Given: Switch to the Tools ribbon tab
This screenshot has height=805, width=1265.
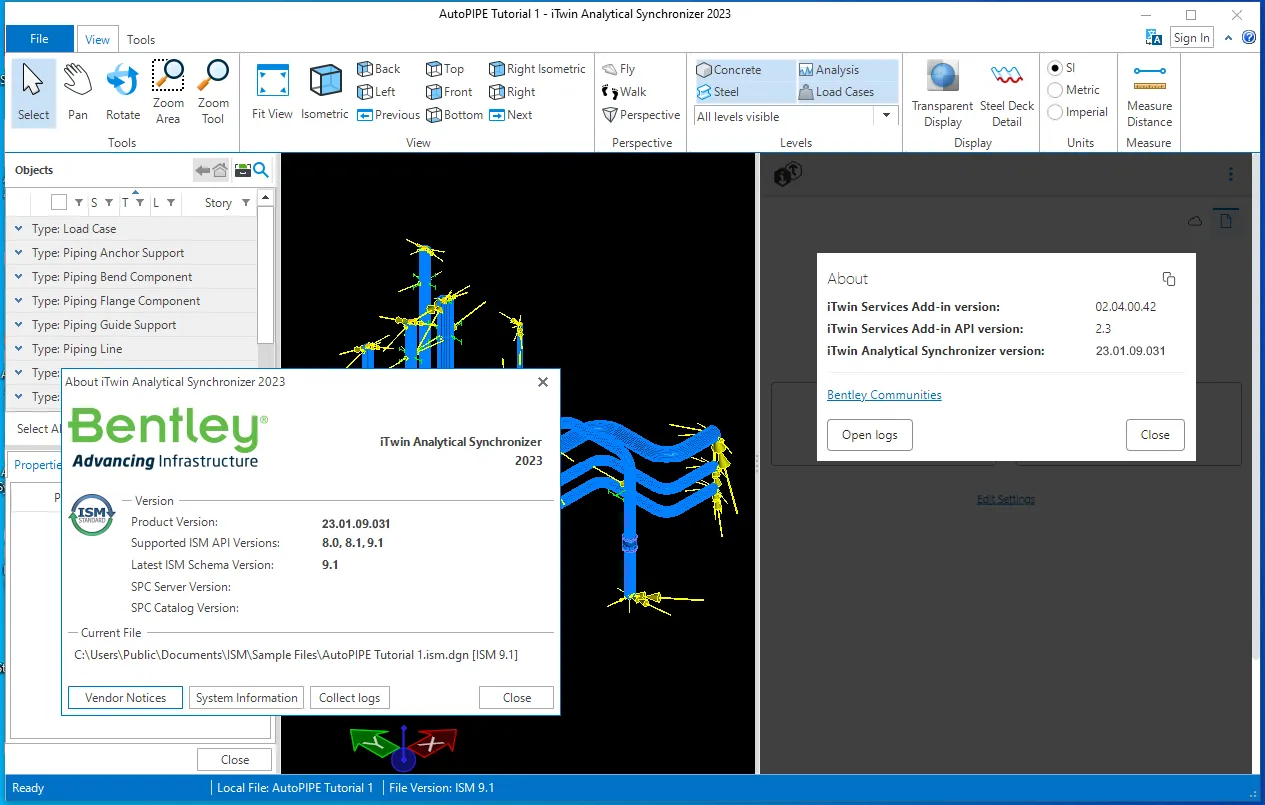Looking at the screenshot, I should [x=141, y=39].
